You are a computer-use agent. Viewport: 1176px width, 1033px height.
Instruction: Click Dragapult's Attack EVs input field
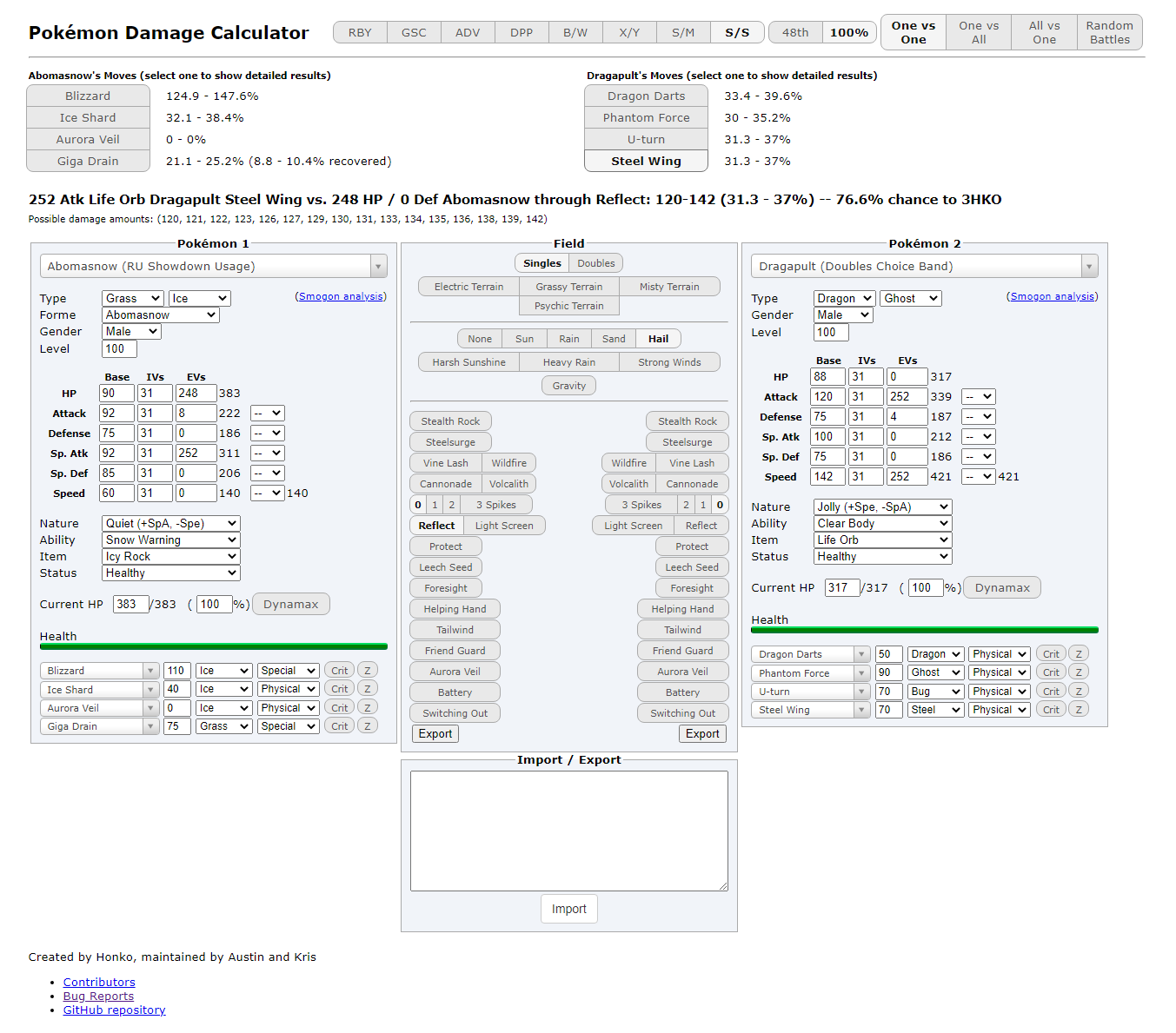tap(907, 397)
